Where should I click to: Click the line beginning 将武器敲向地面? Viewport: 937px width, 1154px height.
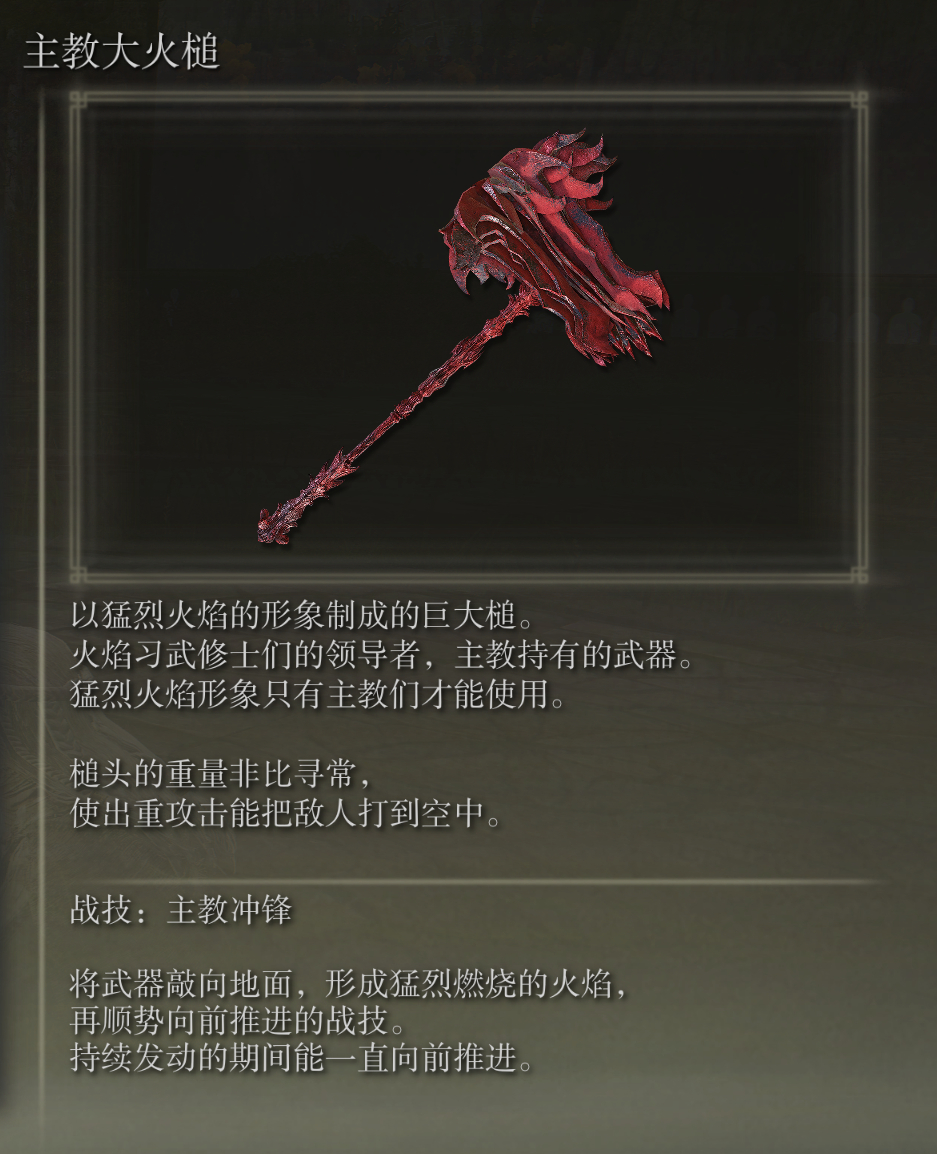tap(350, 983)
